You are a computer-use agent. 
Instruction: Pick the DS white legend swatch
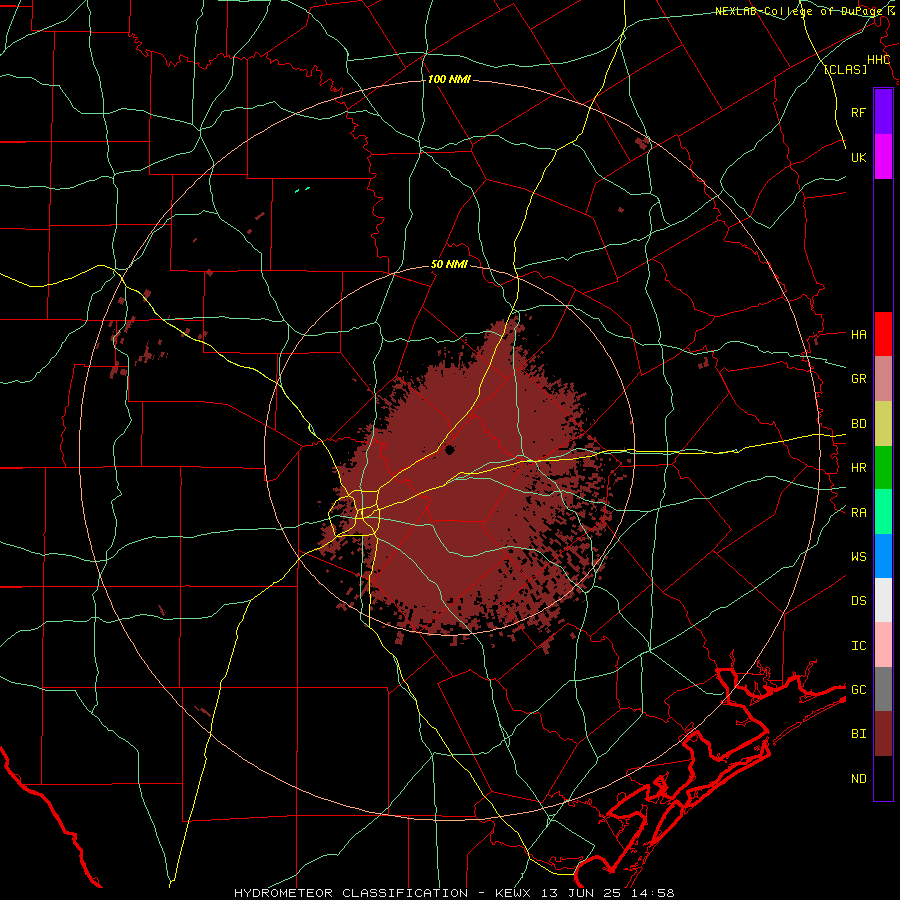click(883, 600)
